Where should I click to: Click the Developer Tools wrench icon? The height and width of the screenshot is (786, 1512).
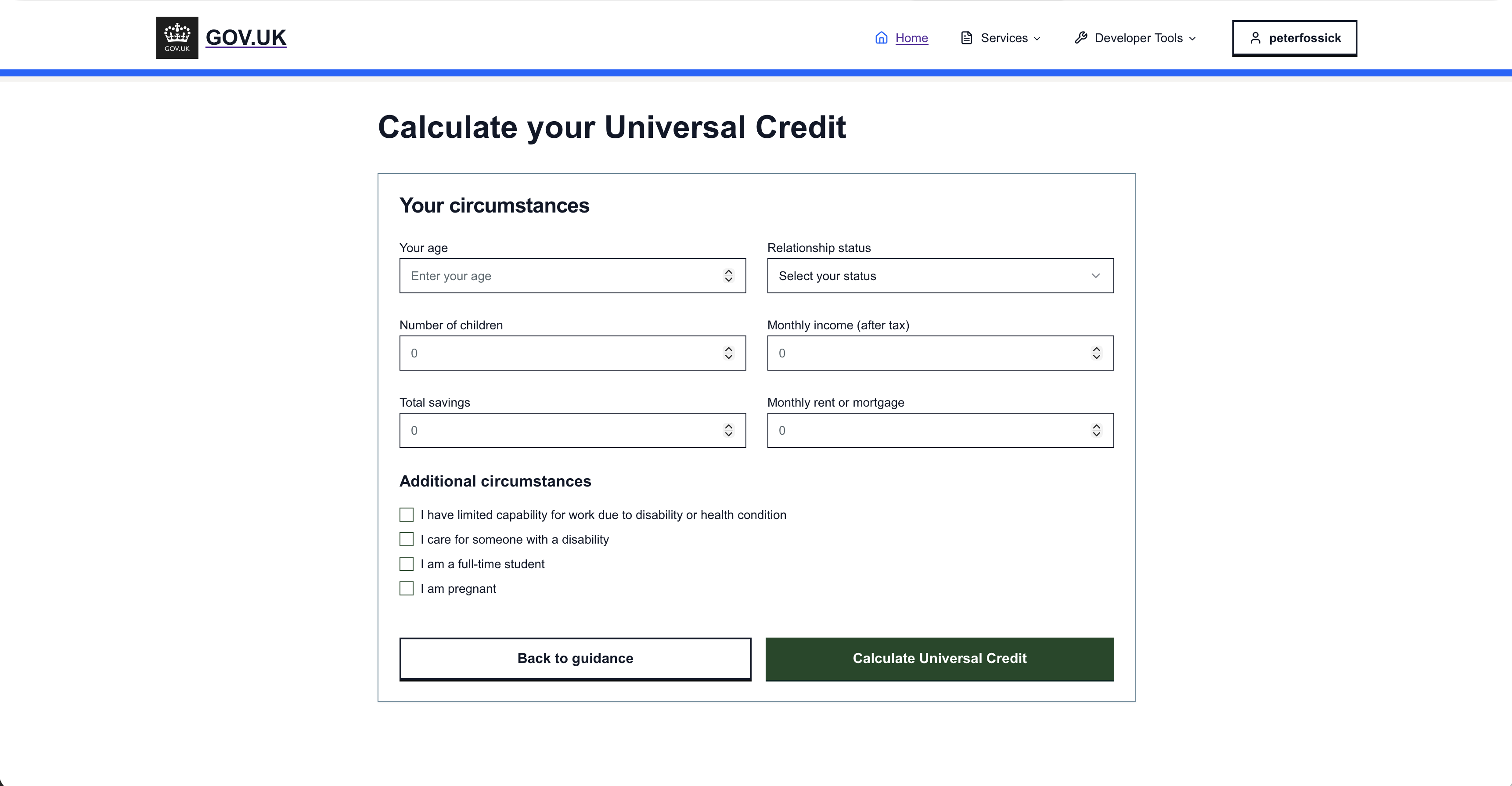[x=1080, y=38]
